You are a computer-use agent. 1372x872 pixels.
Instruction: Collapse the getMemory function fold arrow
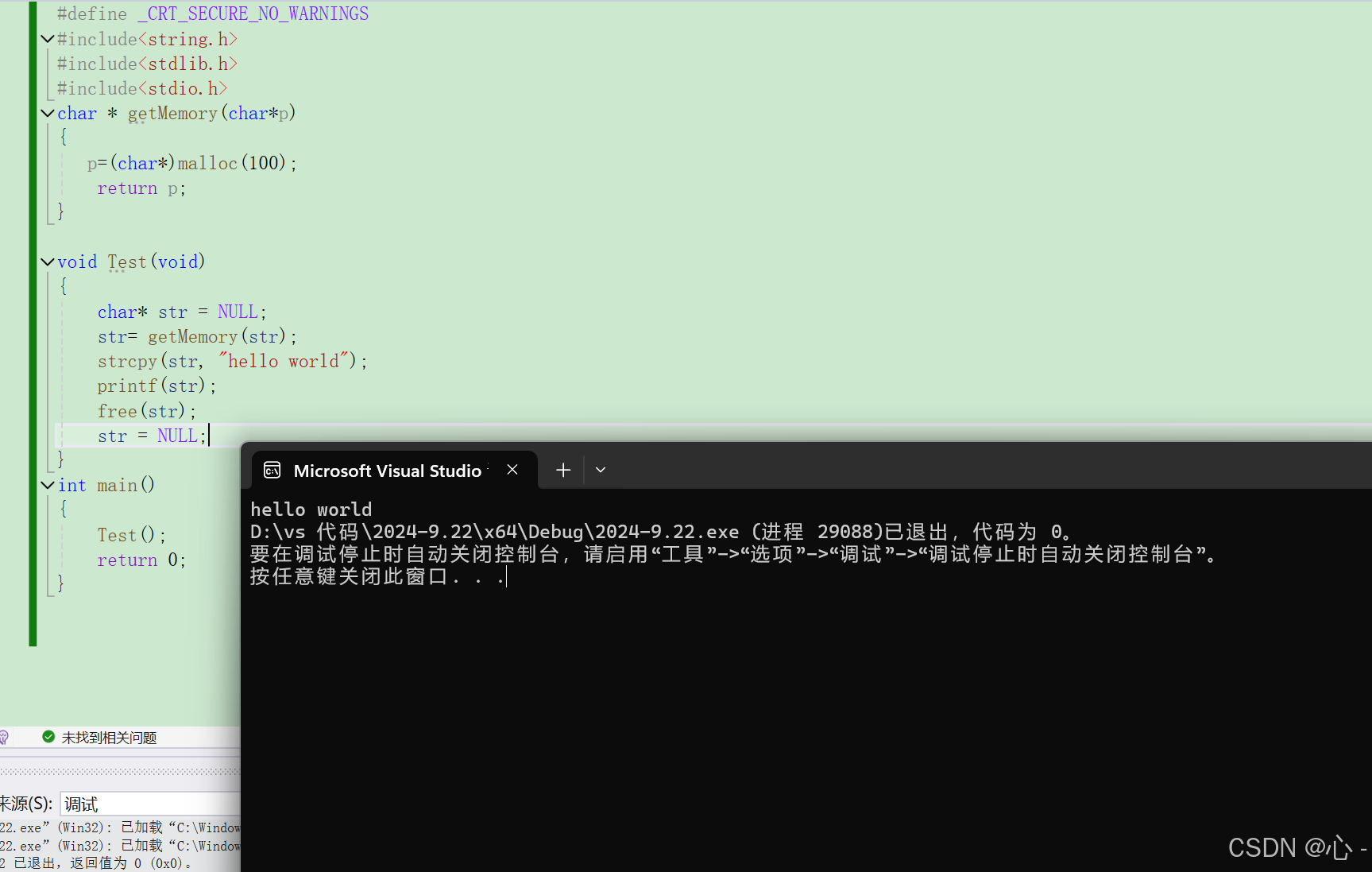pos(48,113)
